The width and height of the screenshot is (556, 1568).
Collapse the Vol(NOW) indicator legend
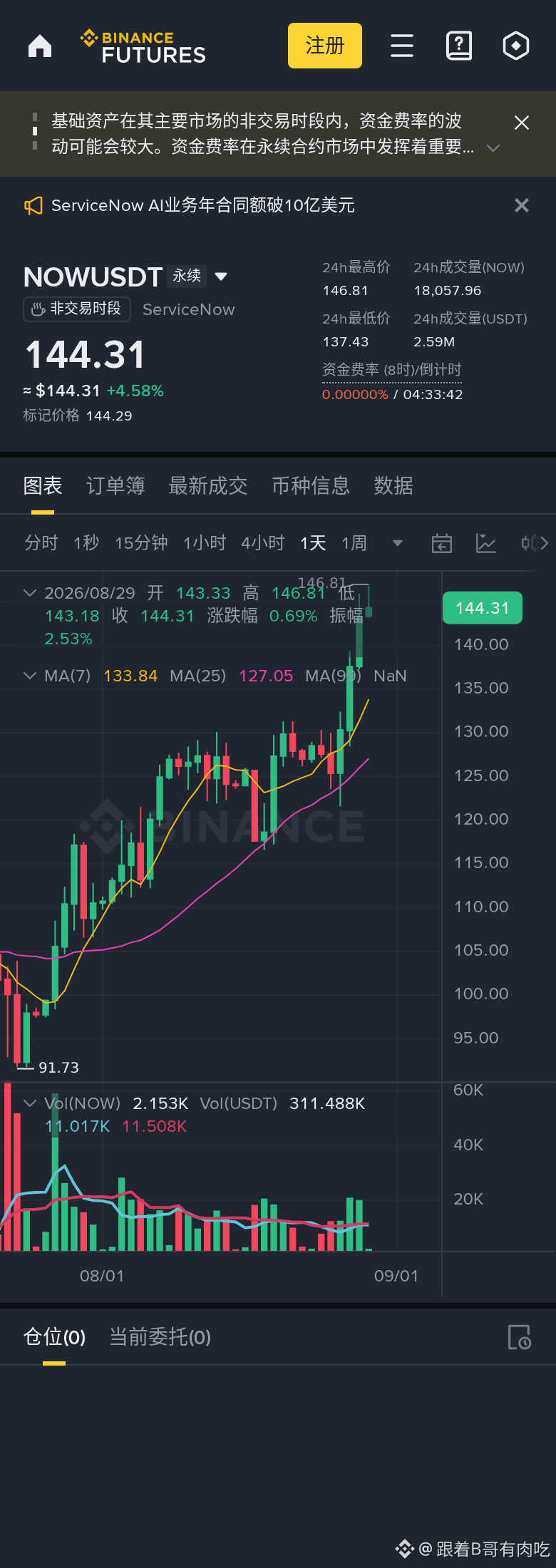30,1103
